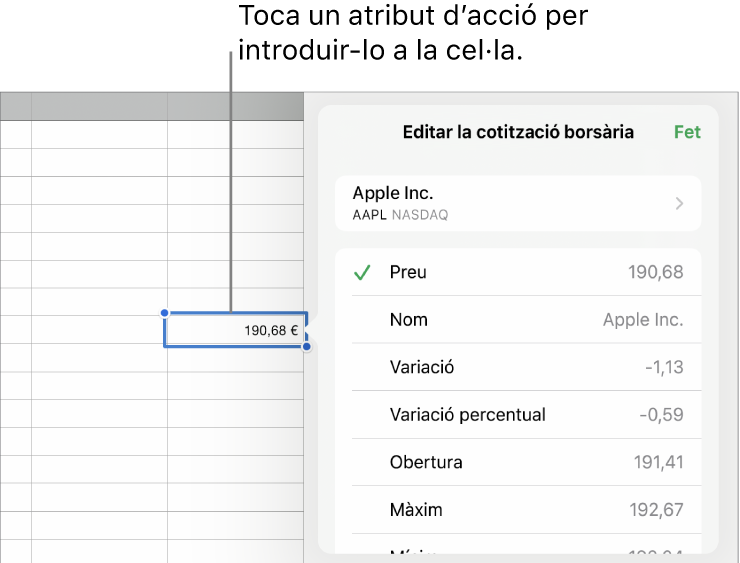The width and height of the screenshot is (740, 563).
Task: Select the Preu attribute row
Action: 518,272
